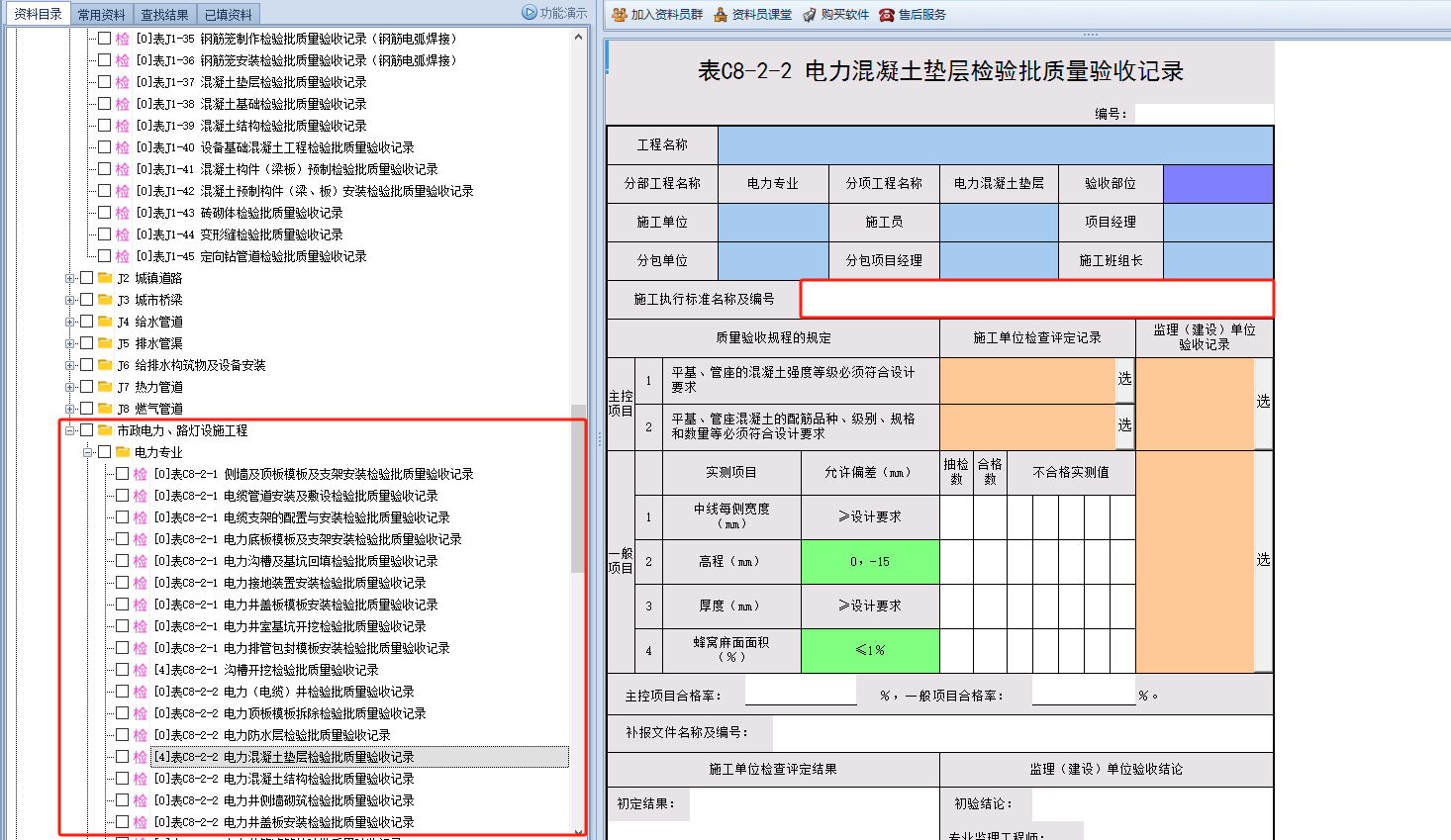Tick the J6 给排水构筑物及设备安装 checkbox
Screen dimensions: 1451x840
(86, 365)
